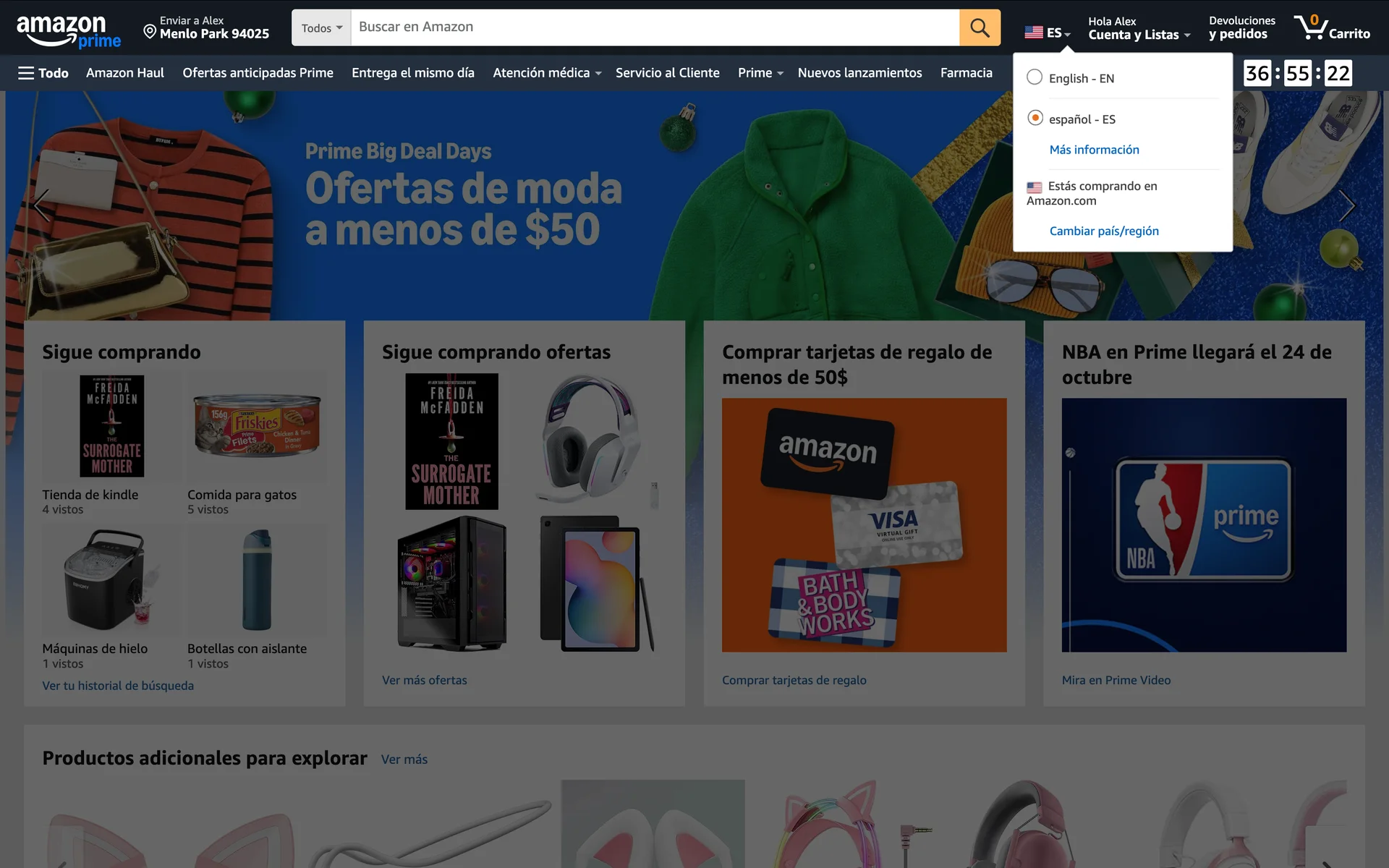This screenshot has height=868, width=1389.
Task: Open the NBA on Prime thumbnail
Action: [1203, 524]
